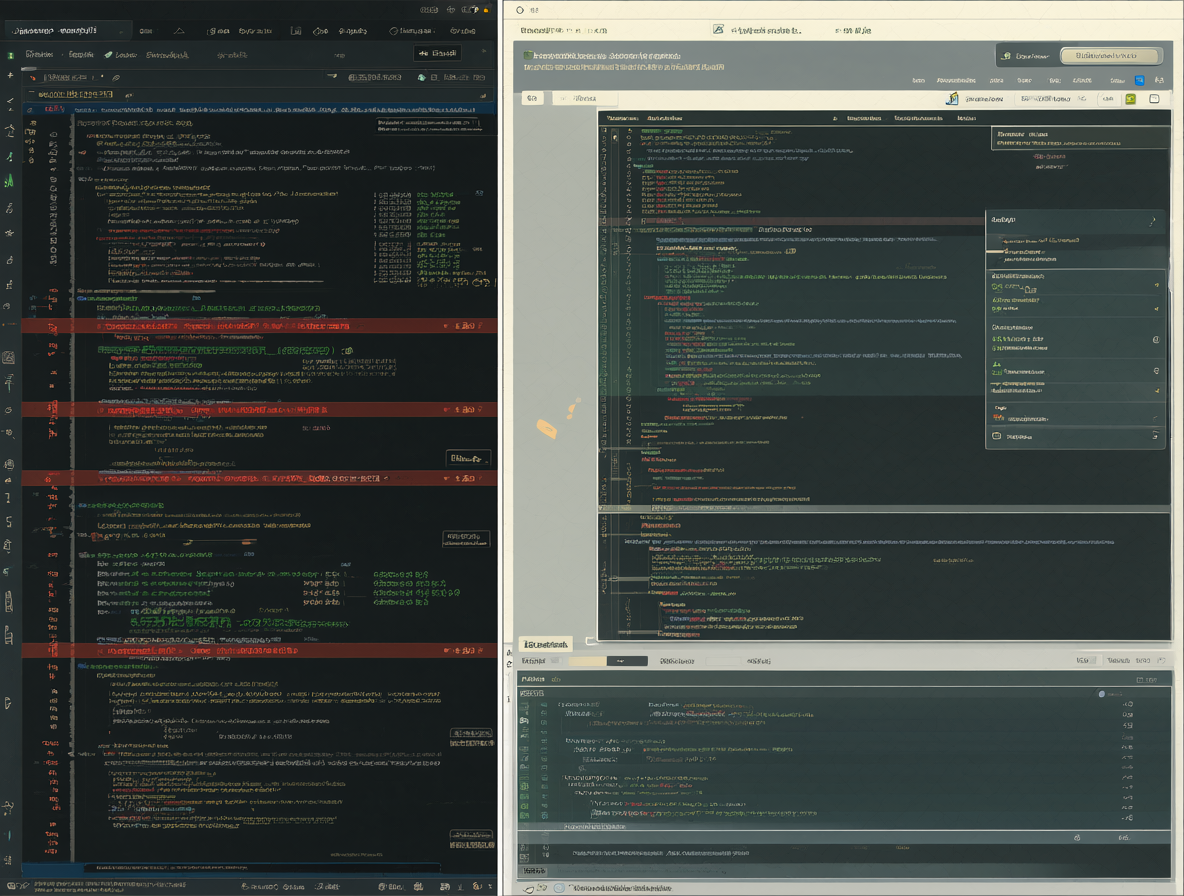Screen dimensions: 1184x896
Task: Click the plus icon in left sidebar
Action: pos(10,75)
